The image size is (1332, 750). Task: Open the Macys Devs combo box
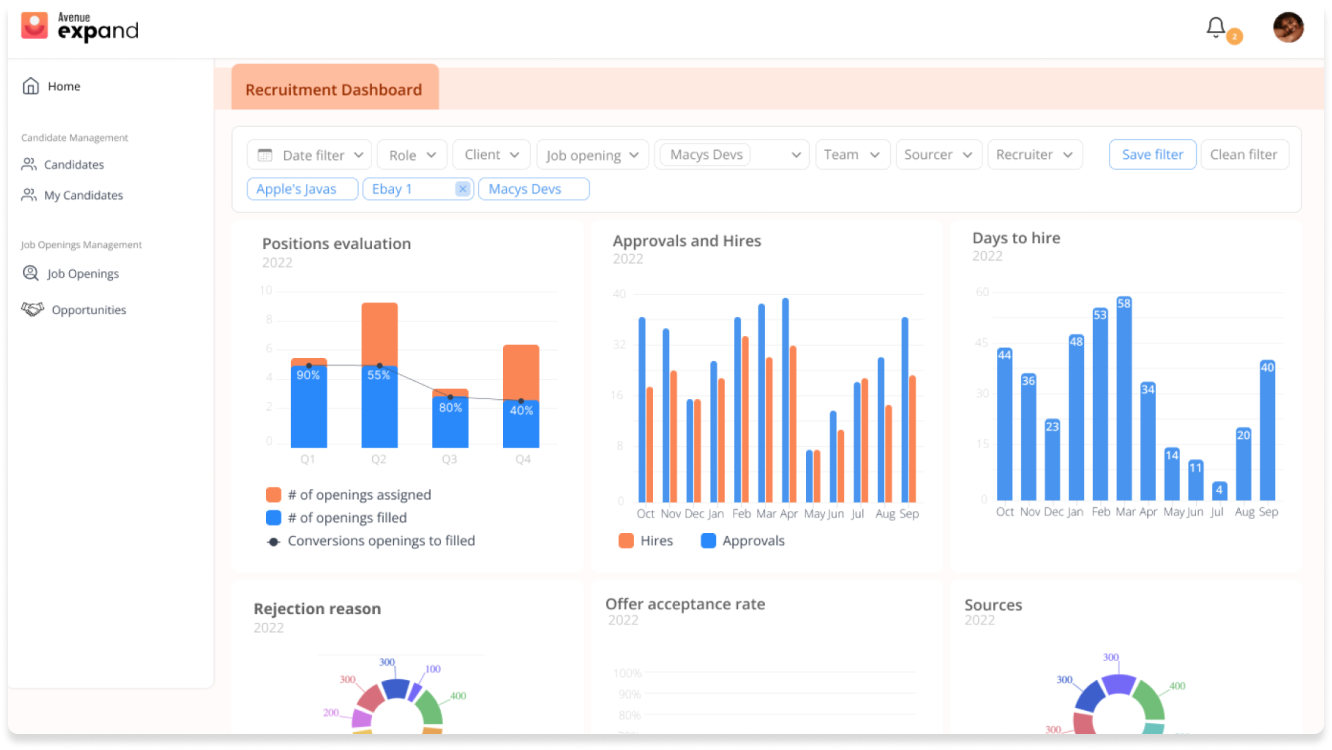click(x=733, y=154)
